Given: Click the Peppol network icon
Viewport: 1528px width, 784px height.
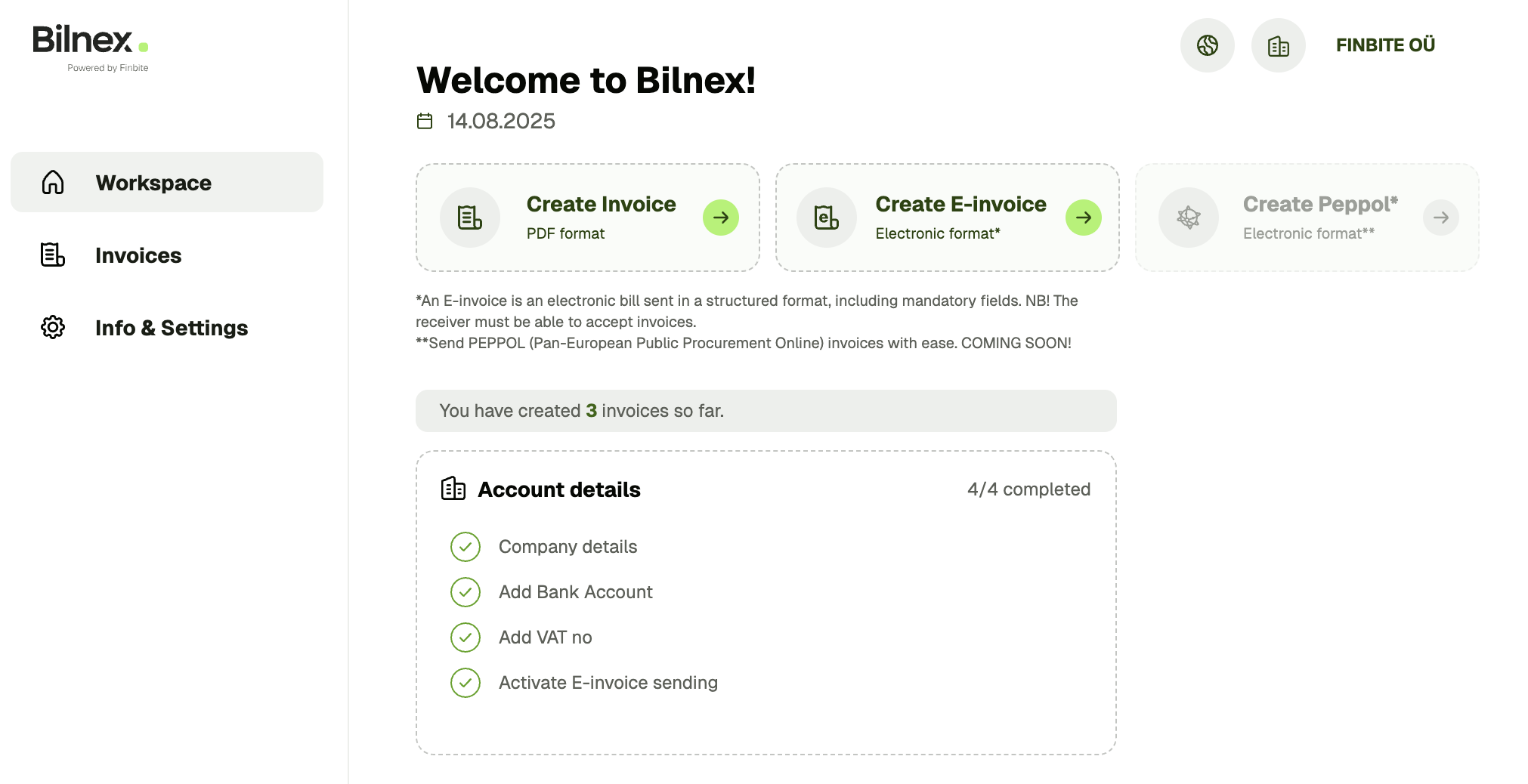Looking at the screenshot, I should coord(1189,218).
